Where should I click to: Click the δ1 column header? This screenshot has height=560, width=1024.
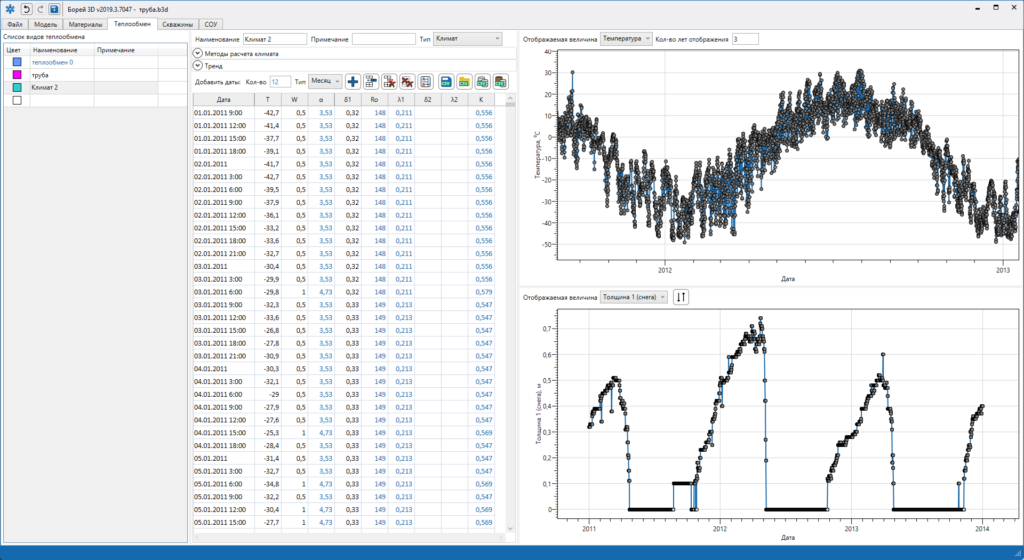coord(347,99)
